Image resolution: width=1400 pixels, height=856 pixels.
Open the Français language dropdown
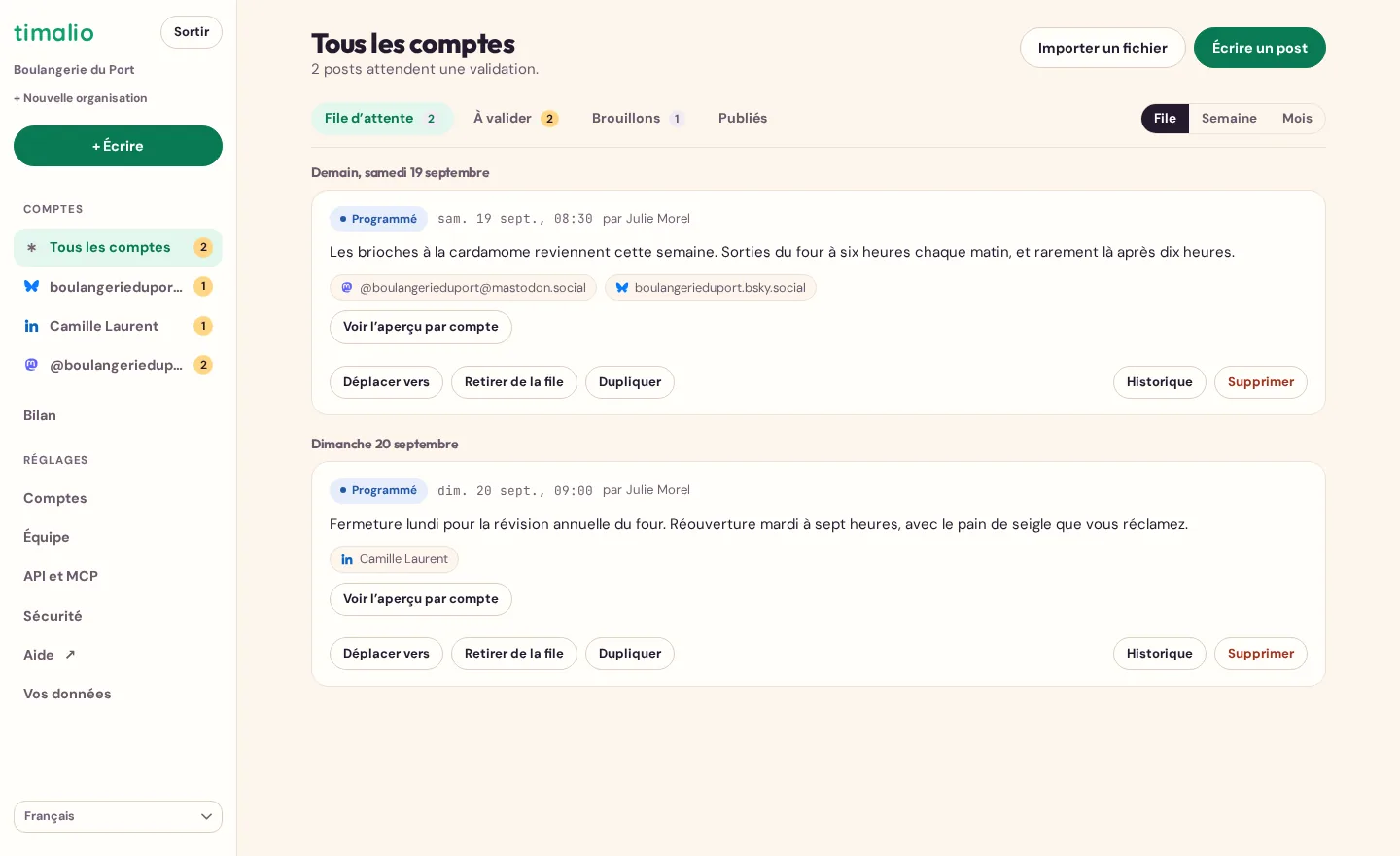pos(118,816)
